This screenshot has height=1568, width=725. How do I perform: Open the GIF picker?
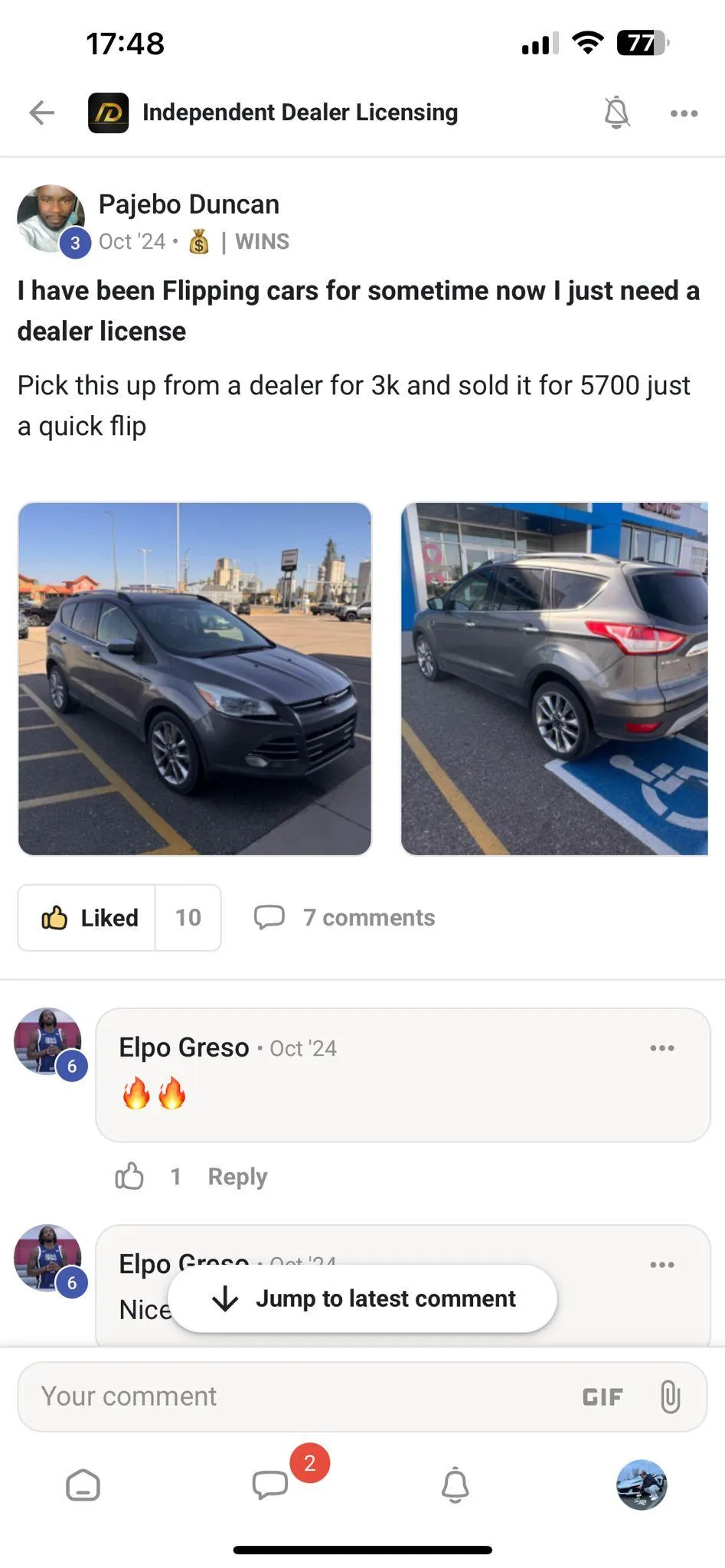tap(603, 1396)
